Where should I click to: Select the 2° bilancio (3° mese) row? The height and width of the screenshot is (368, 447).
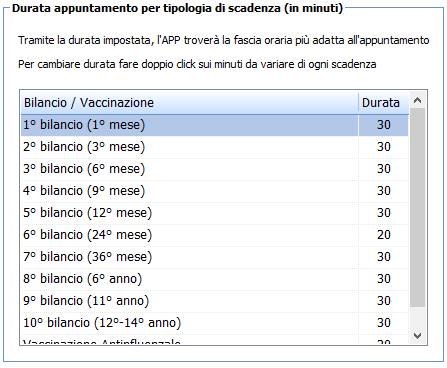[x=215, y=147]
